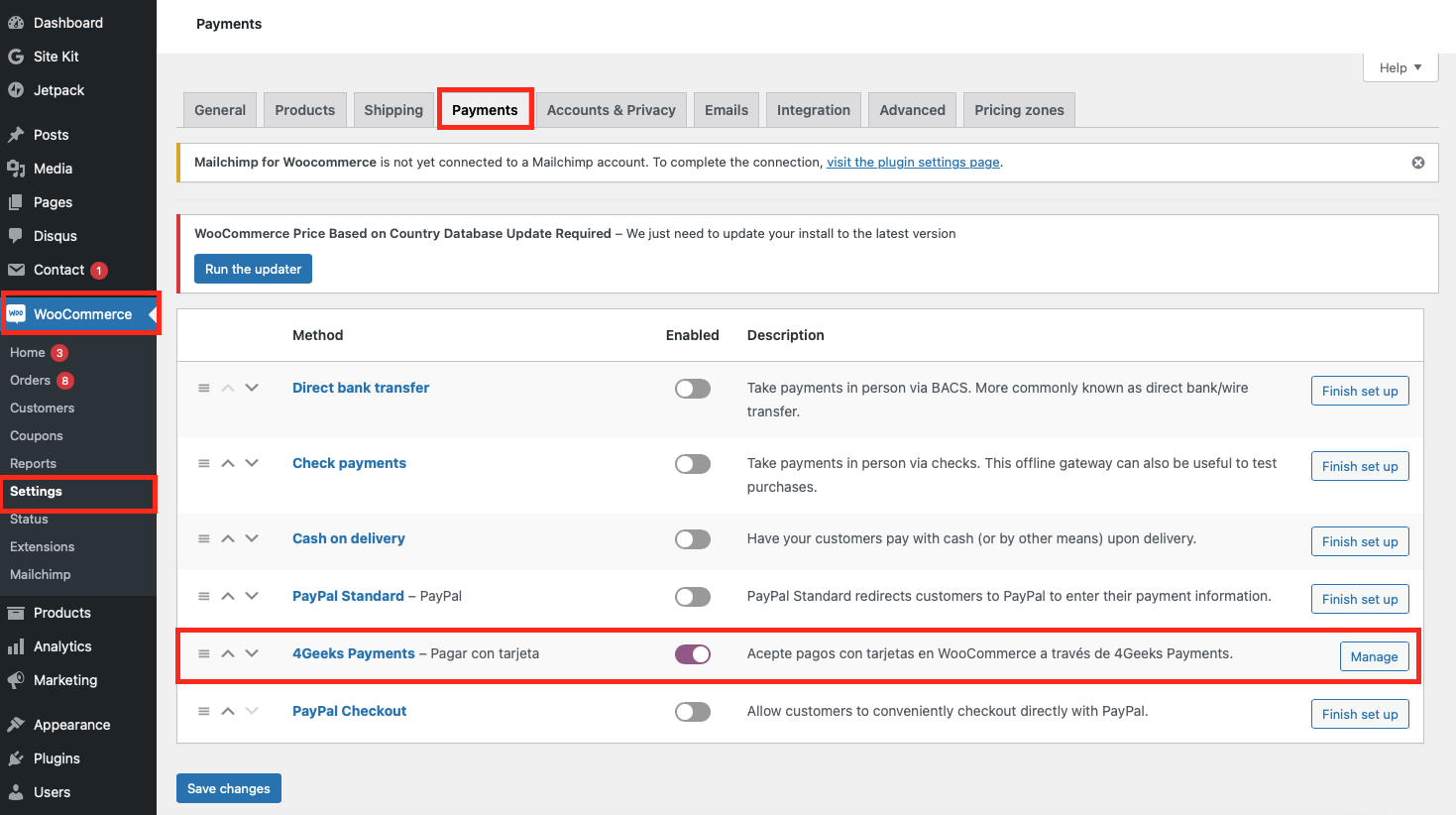The width and height of the screenshot is (1456, 815).
Task: Open the Appearance paintbrush icon
Action: pyautogui.click(x=16, y=725)
